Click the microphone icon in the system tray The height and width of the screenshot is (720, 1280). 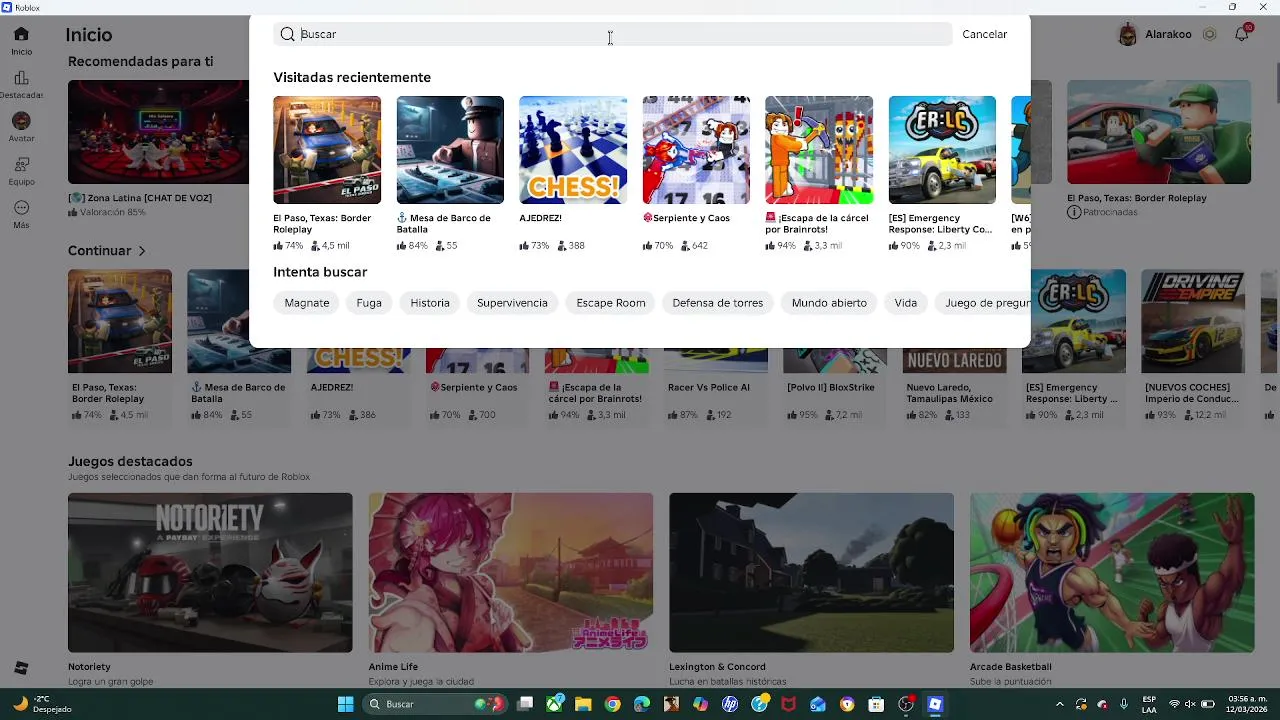[1124, 704]
